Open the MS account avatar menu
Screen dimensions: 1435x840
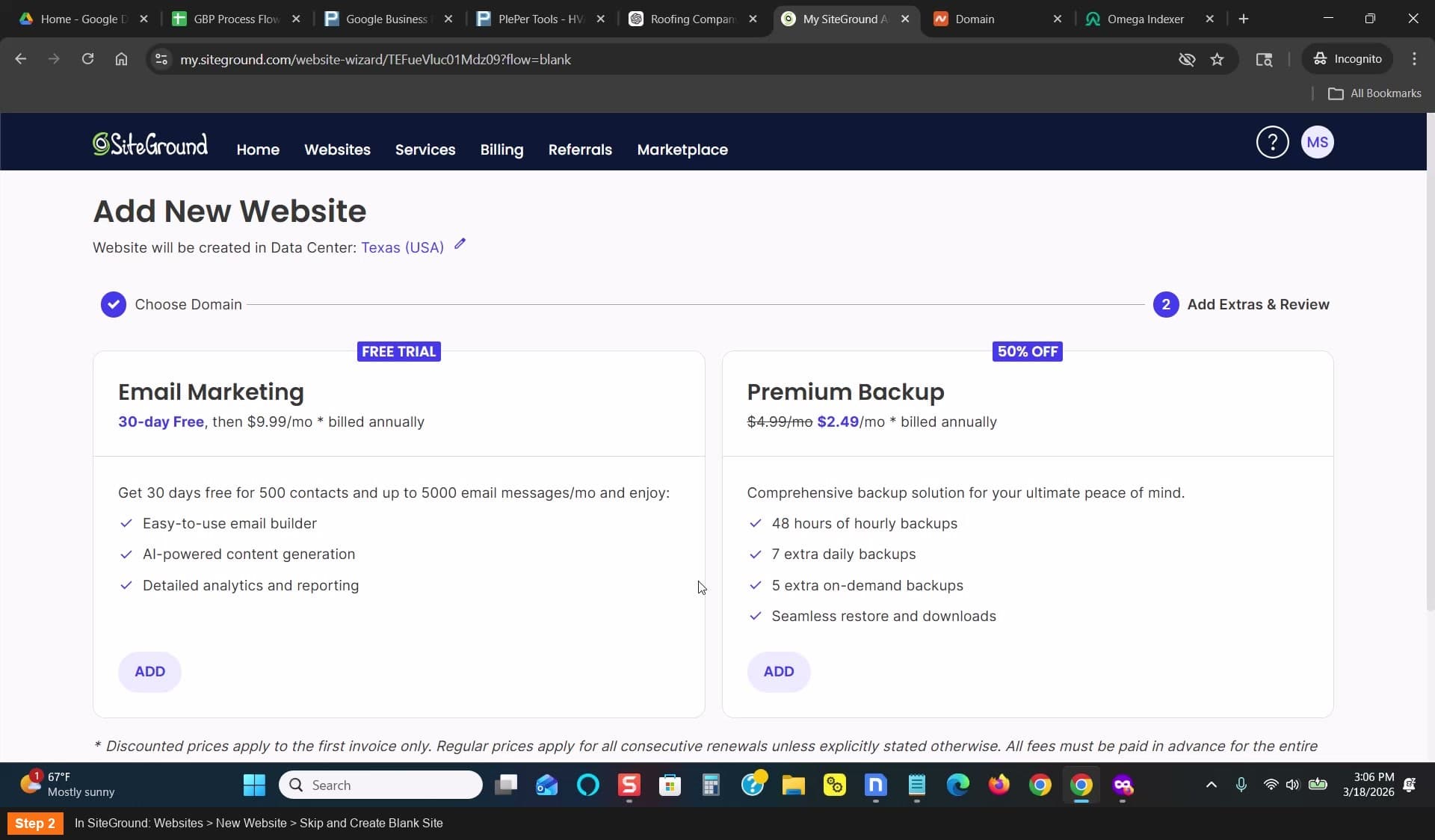point(1317,142)
